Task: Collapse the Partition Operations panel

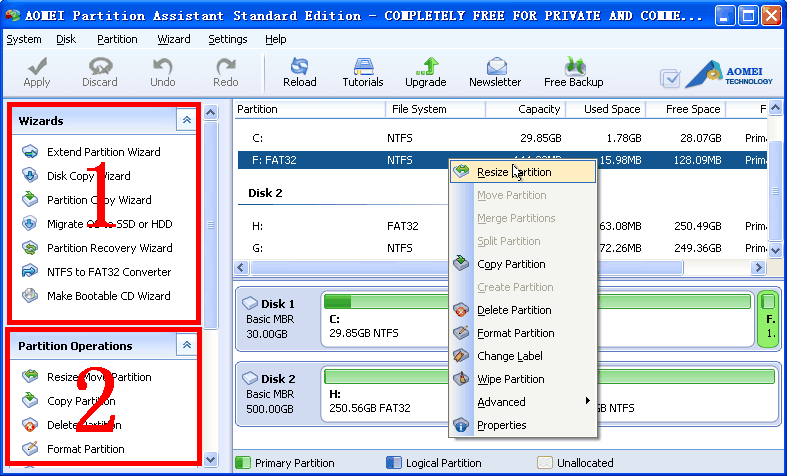Action: pos(187,345)
